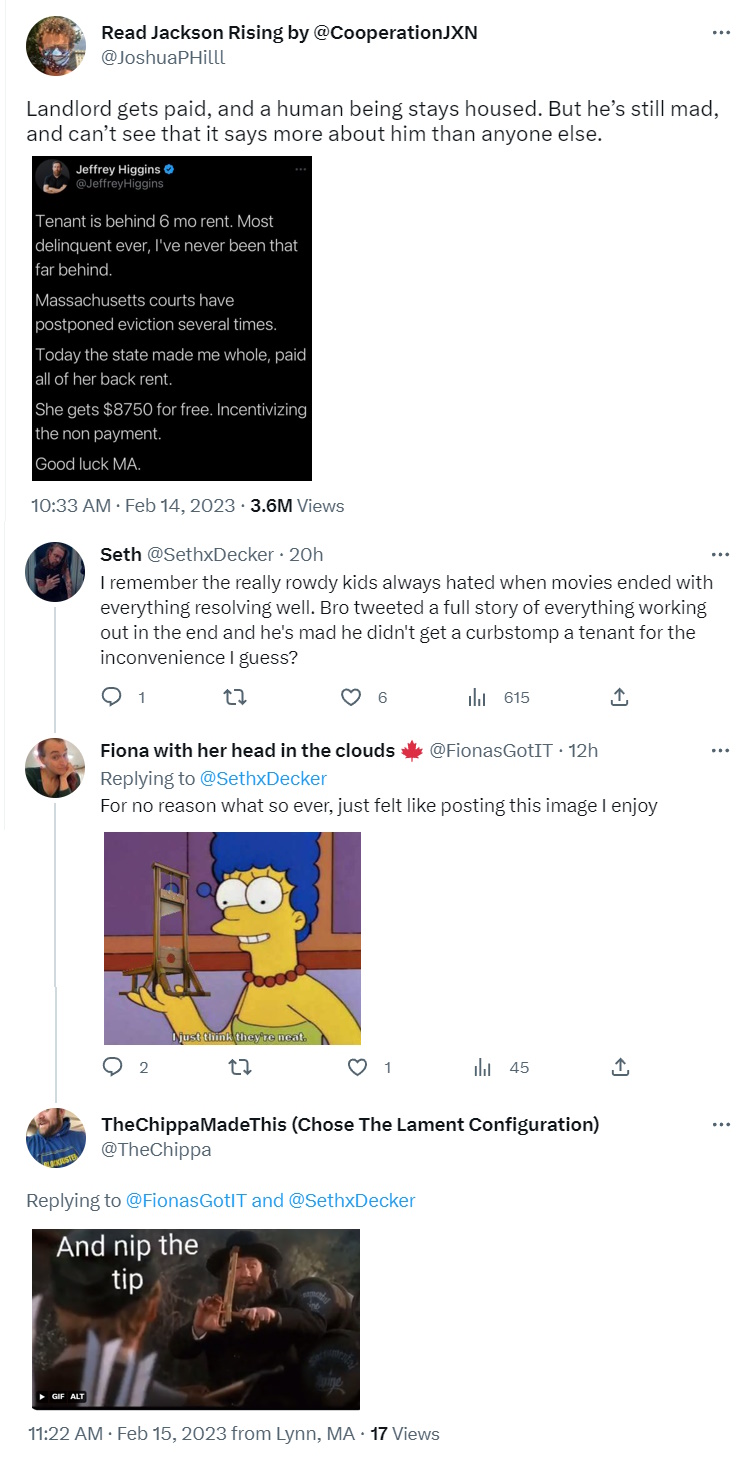Open Marge Simpson guillotine image
This screenshot has width=750, height=1470.
[x=232, y=938]
